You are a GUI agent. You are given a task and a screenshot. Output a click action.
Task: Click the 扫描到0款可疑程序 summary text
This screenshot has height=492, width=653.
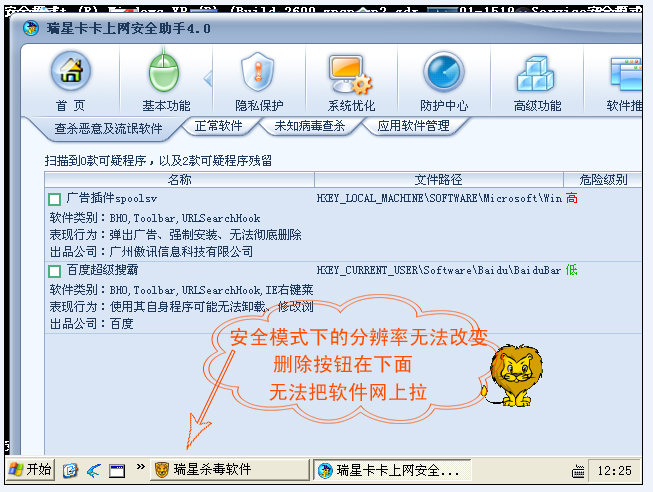[158, 160]
